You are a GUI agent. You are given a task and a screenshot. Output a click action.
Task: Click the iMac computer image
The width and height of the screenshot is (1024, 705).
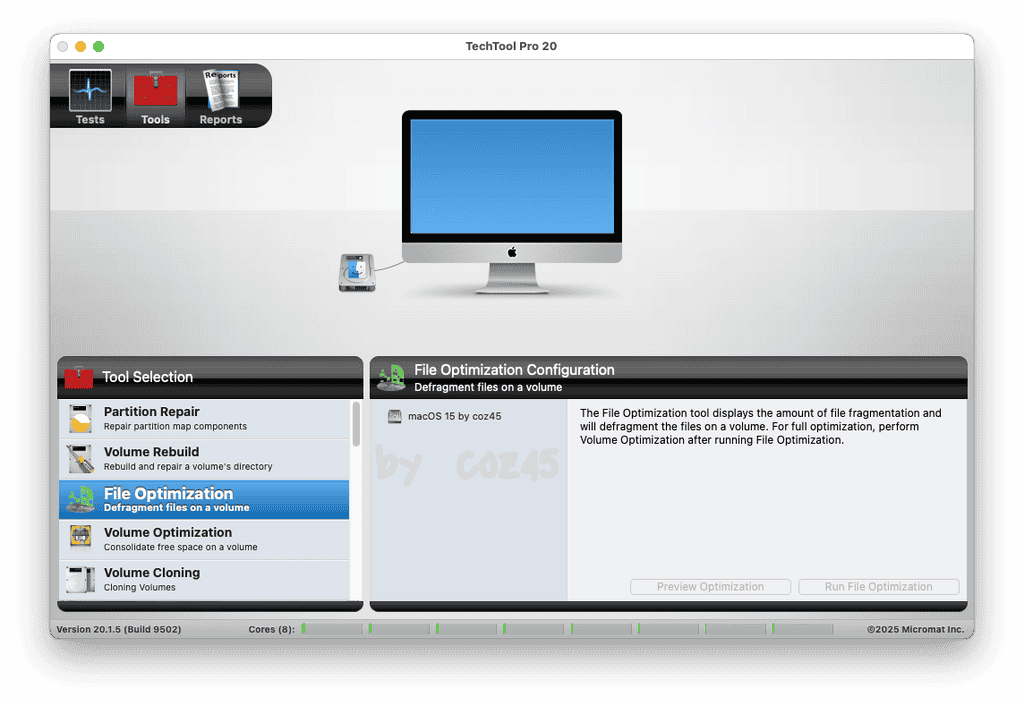point(511,202)
